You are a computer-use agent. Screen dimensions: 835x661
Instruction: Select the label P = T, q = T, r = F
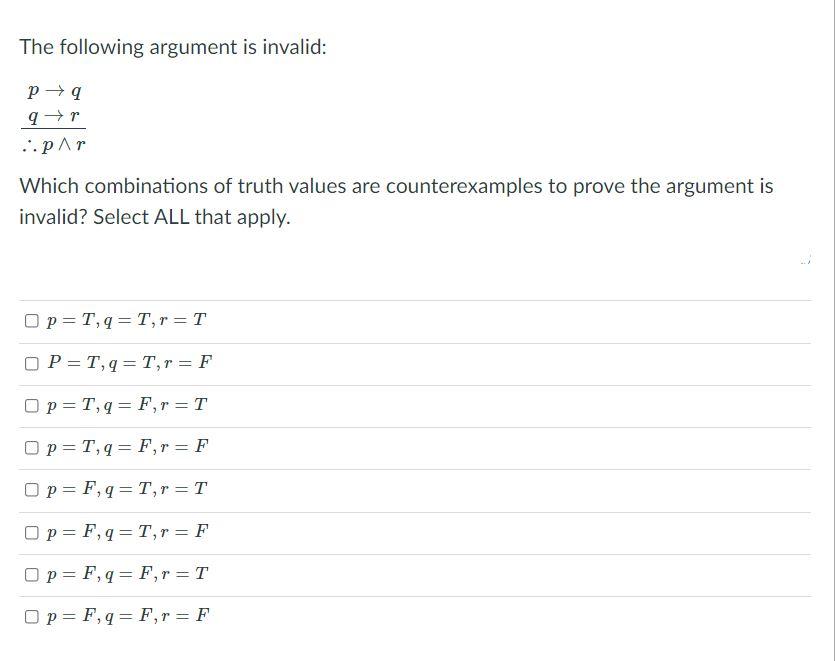pos(124,361)
